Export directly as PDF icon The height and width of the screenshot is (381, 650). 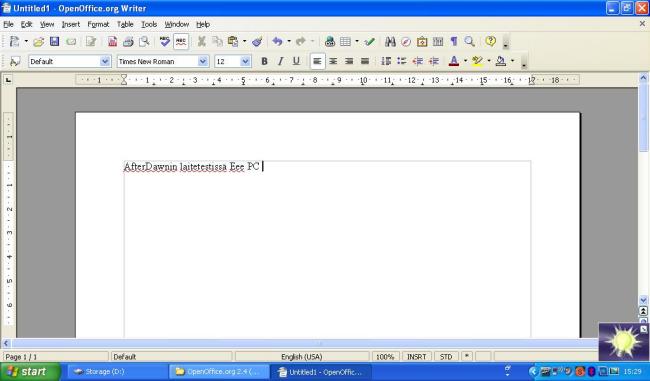(112, 41)
